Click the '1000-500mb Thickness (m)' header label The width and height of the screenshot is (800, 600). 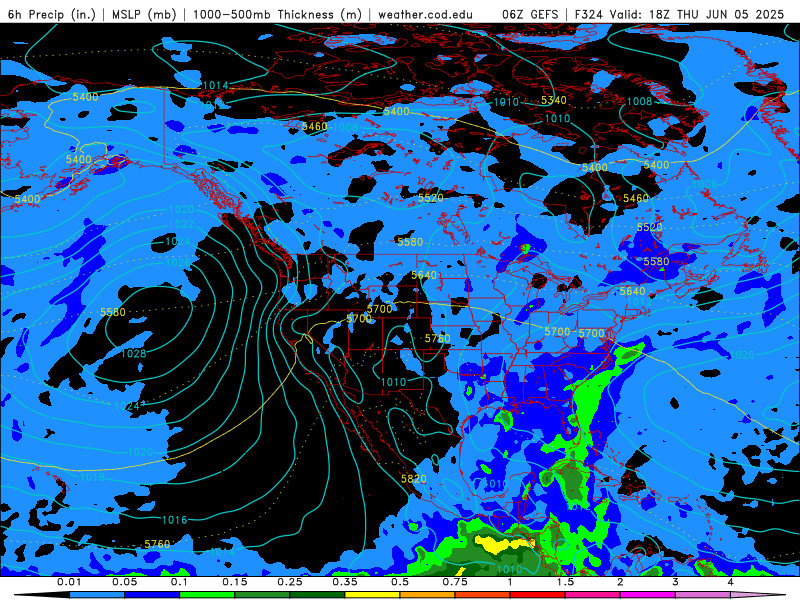(x=278, y=14)
